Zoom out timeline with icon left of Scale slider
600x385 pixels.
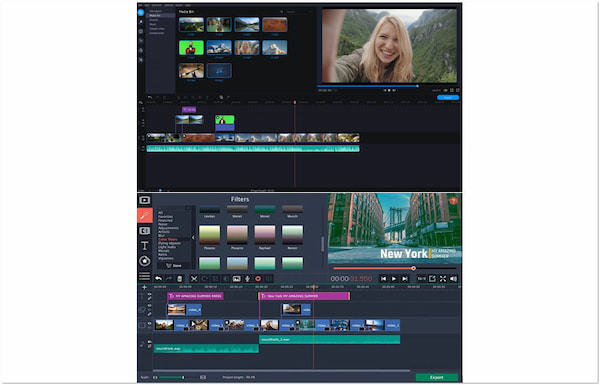pyautogui.click(x=155, y=378)
